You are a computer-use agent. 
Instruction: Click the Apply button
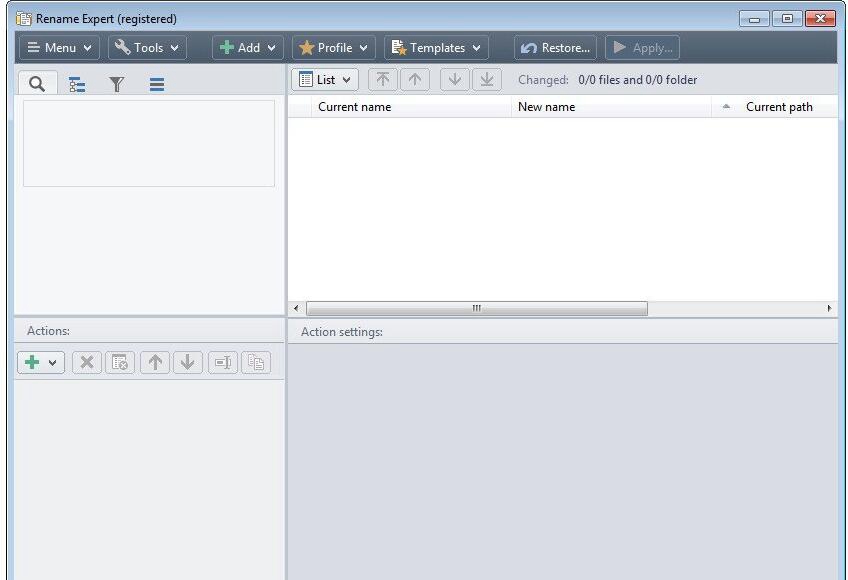(x=642, y=48)
